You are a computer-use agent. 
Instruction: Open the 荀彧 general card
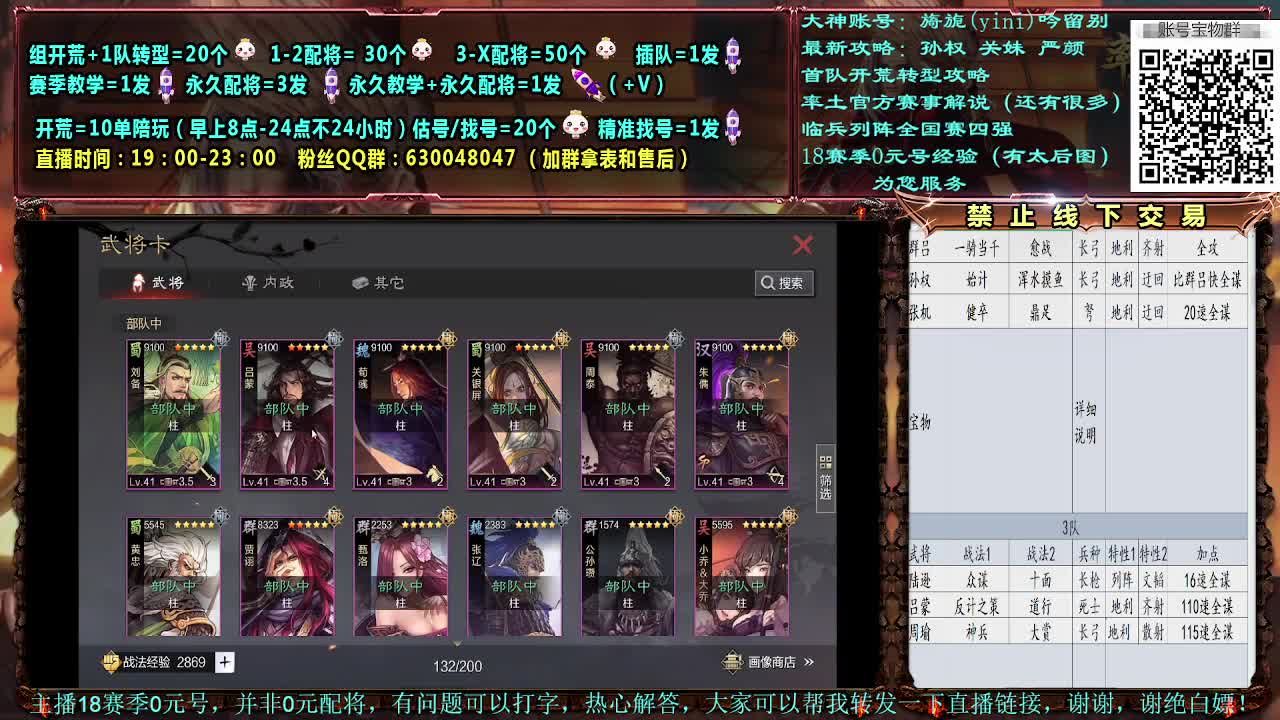400,415
